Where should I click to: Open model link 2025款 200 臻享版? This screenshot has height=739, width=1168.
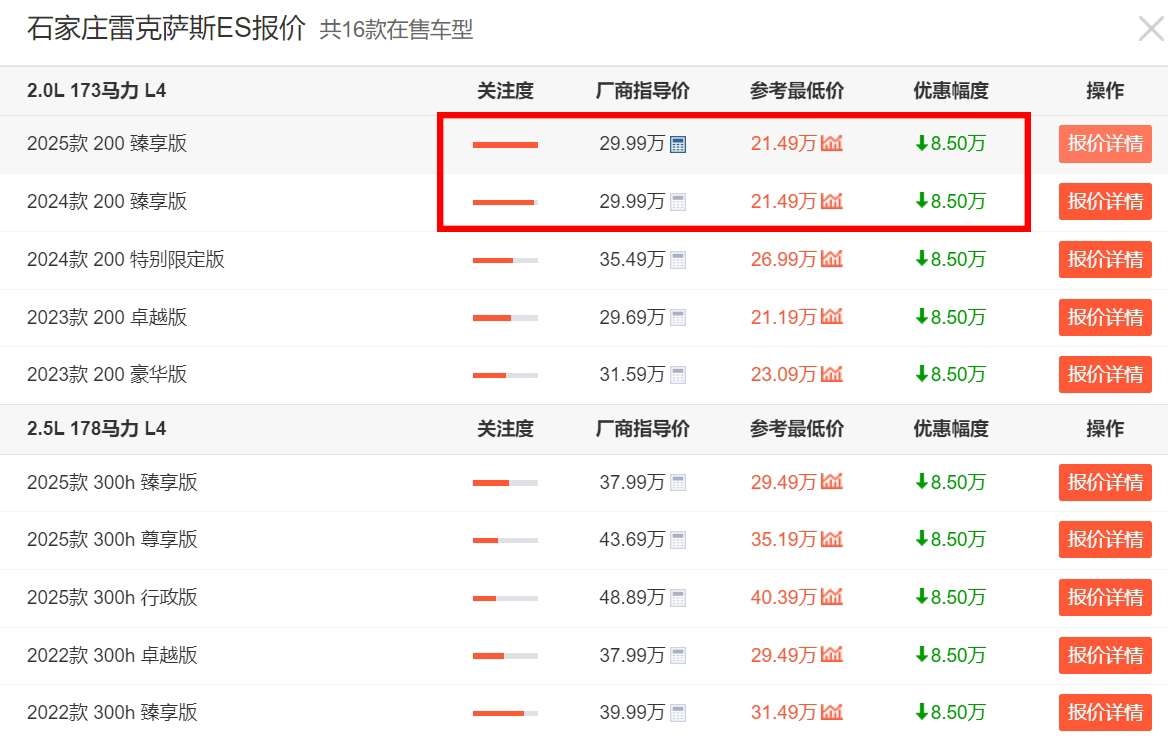click(107, 144)
